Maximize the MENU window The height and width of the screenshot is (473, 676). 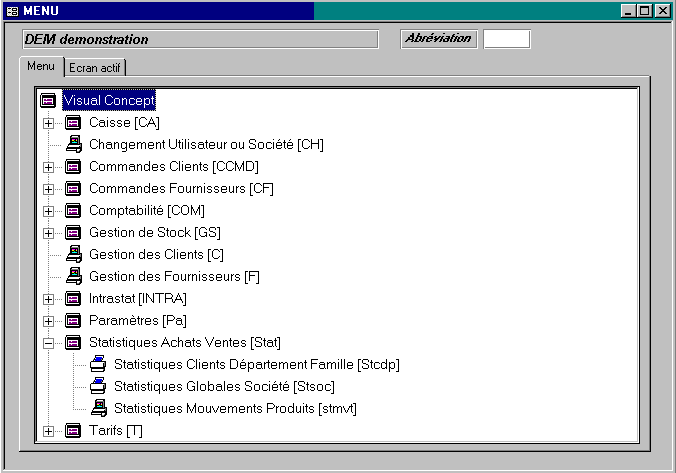(645, 11)
